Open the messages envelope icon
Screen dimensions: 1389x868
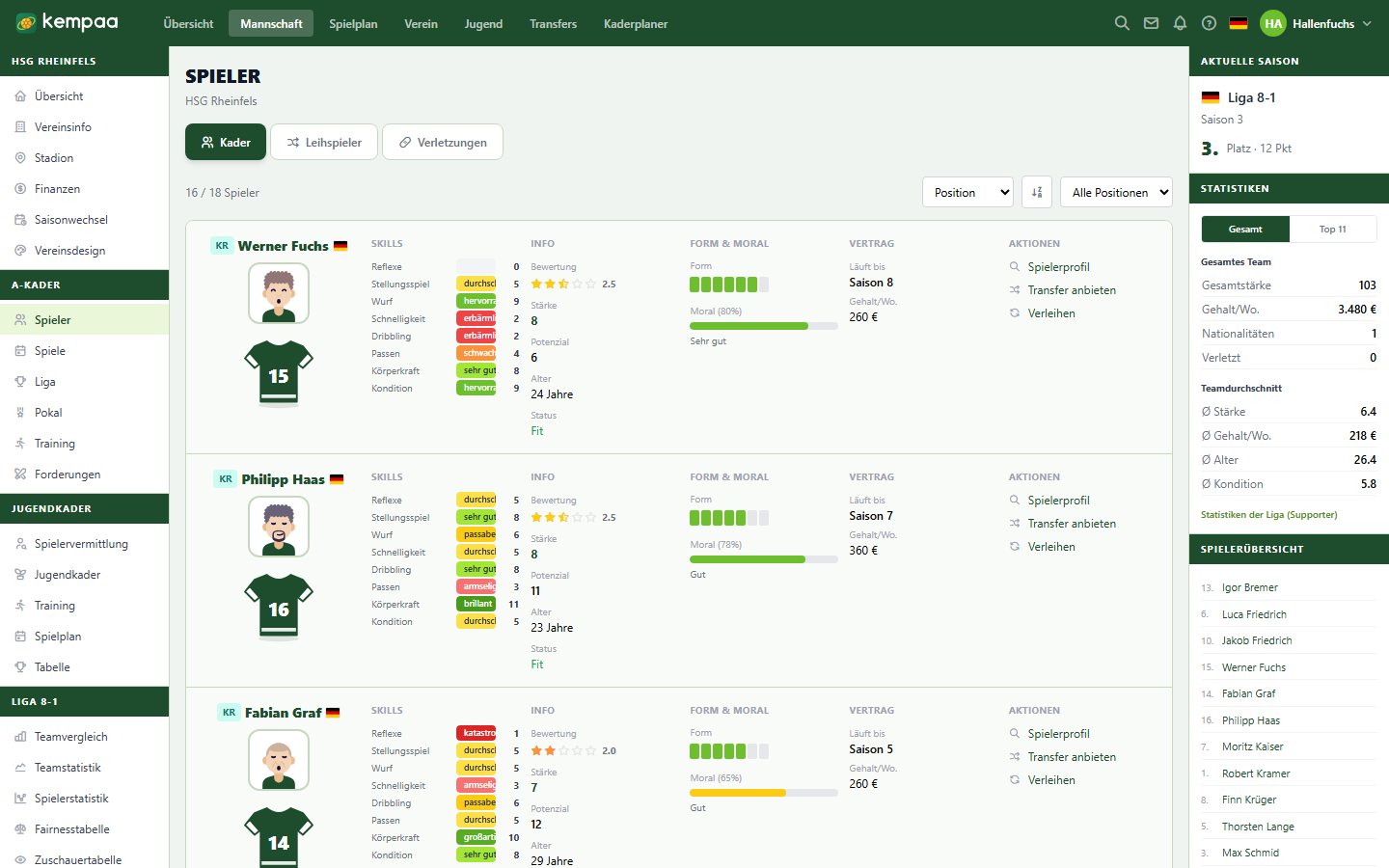(x=1151, y=23)
